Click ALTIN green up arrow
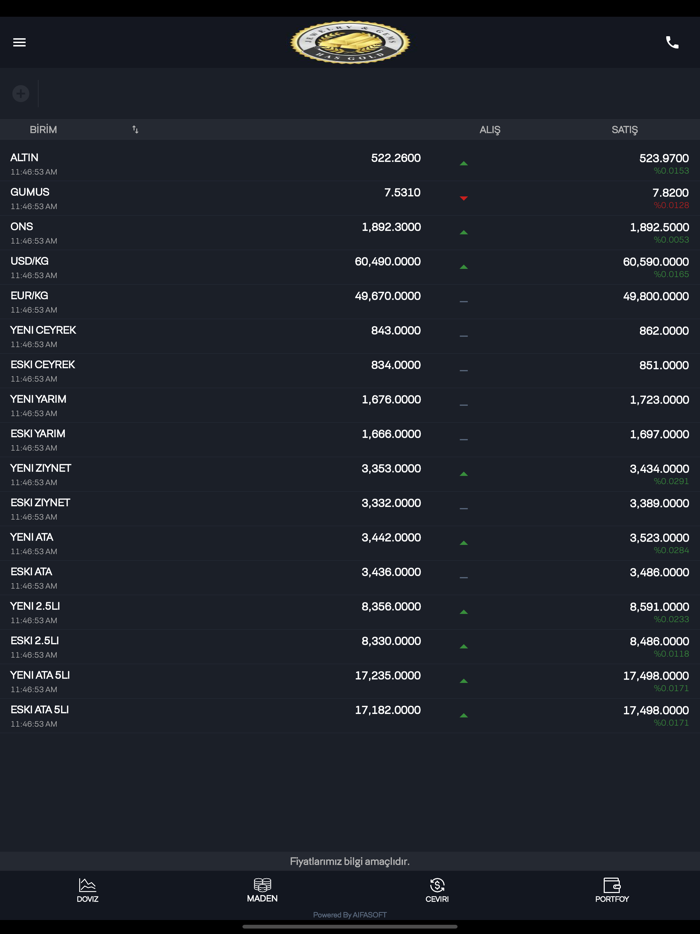Screen dimensions: 700x934 [463, 163]
